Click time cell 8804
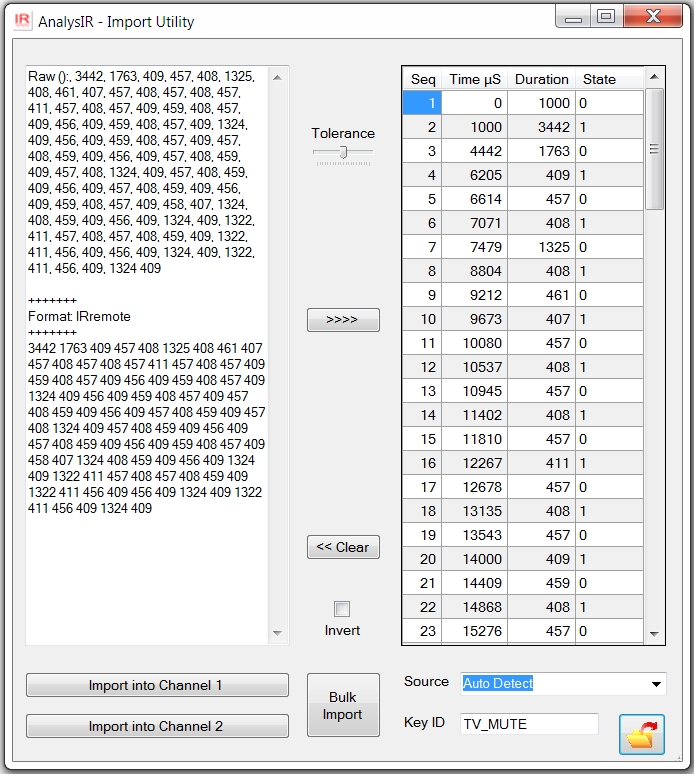The image size is (694, 774). click(x=474, y=271)
